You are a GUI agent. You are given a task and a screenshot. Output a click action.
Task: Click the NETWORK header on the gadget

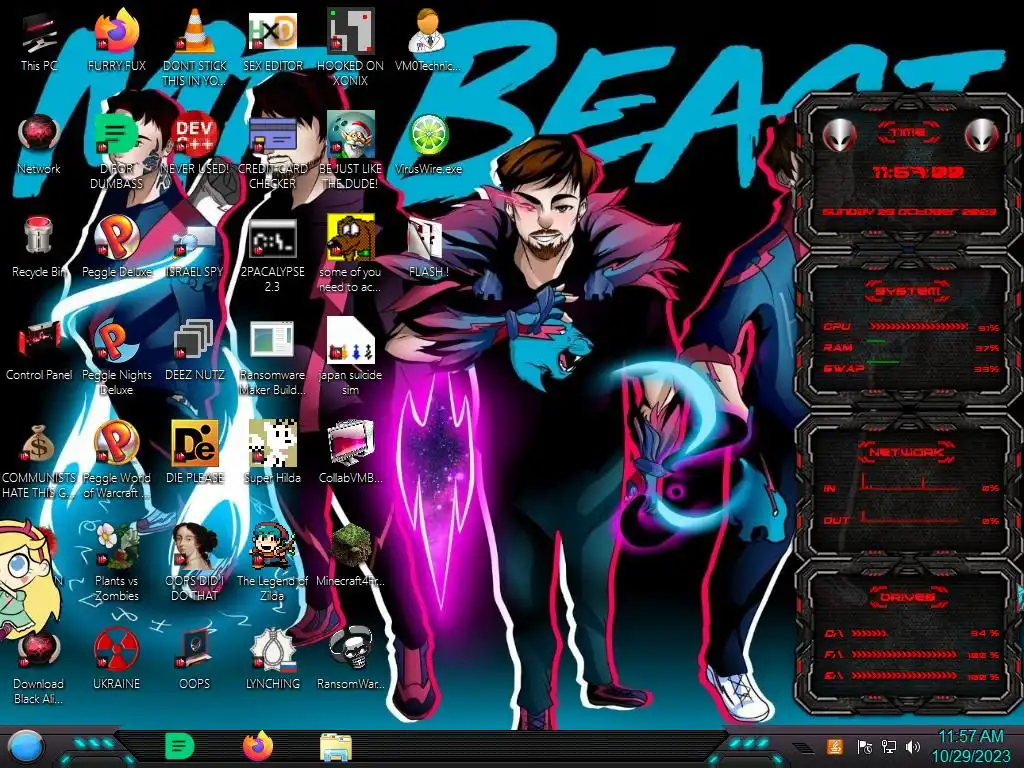tap(908, 452)
